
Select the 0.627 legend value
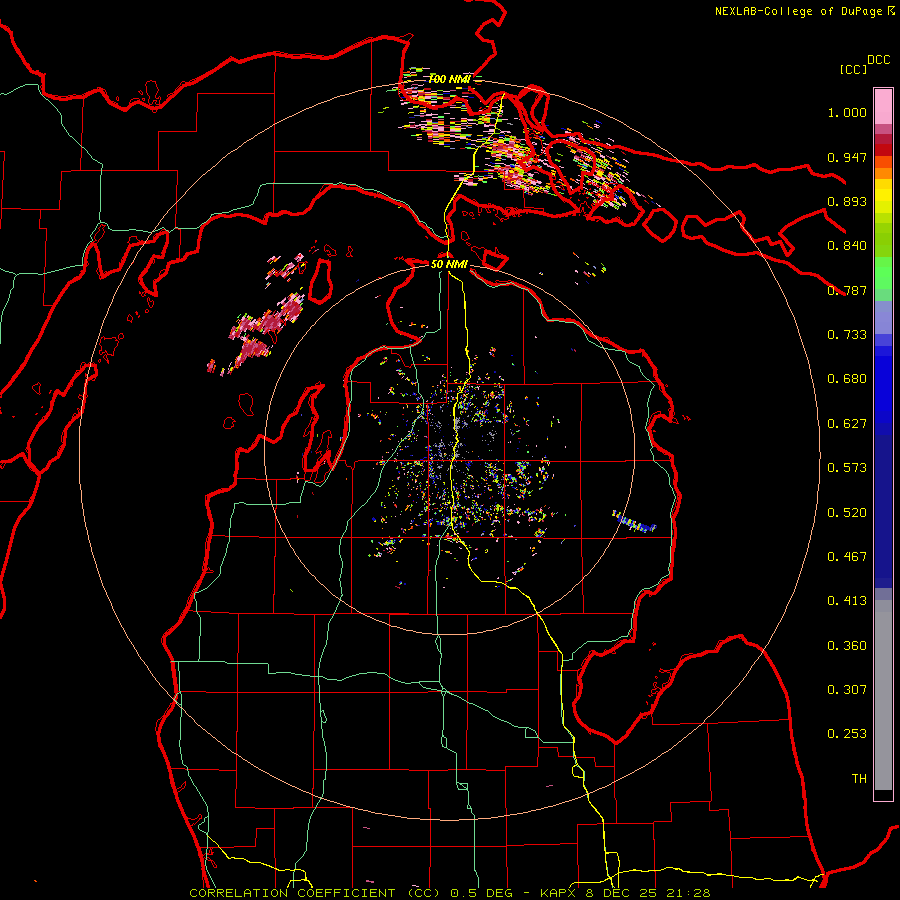(847, 424)
